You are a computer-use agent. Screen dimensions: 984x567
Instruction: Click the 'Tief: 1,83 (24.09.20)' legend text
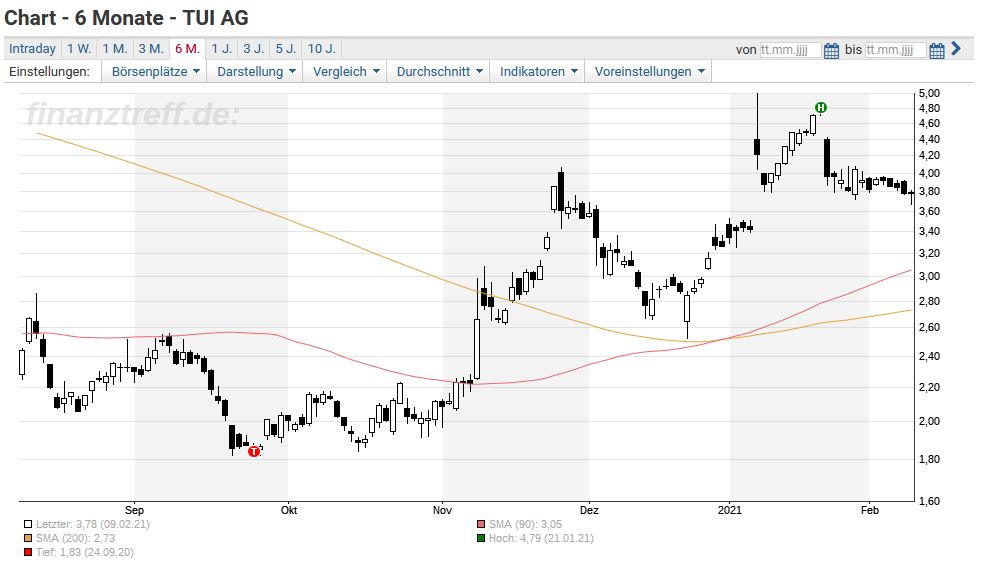point(85,553)
